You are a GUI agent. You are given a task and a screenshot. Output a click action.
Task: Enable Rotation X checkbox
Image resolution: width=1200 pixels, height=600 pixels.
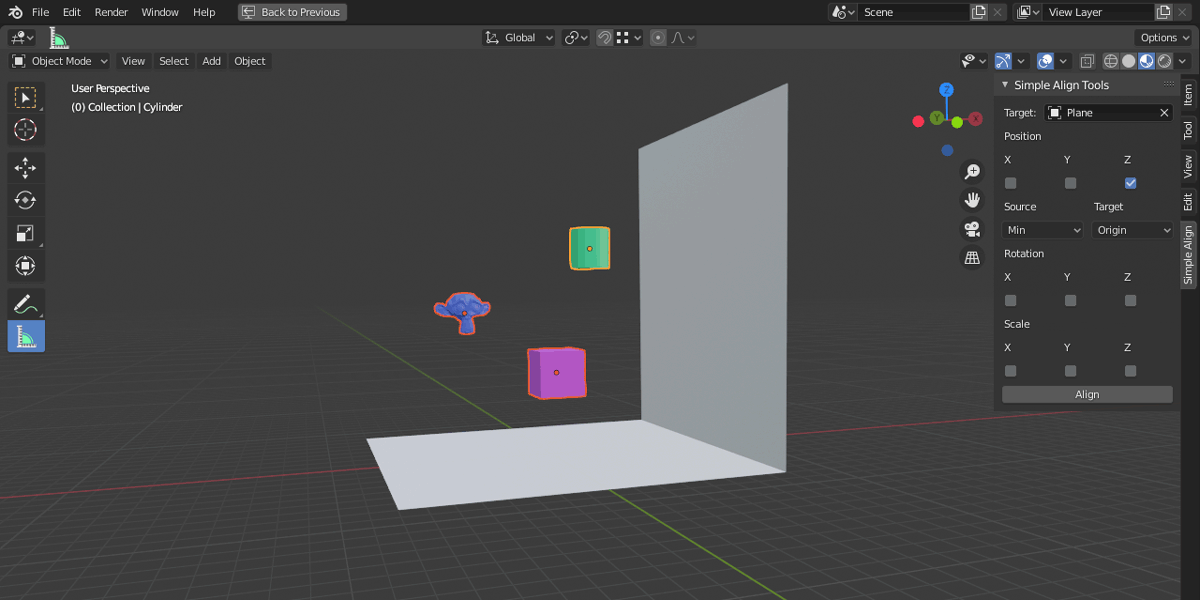point(1010,300)
